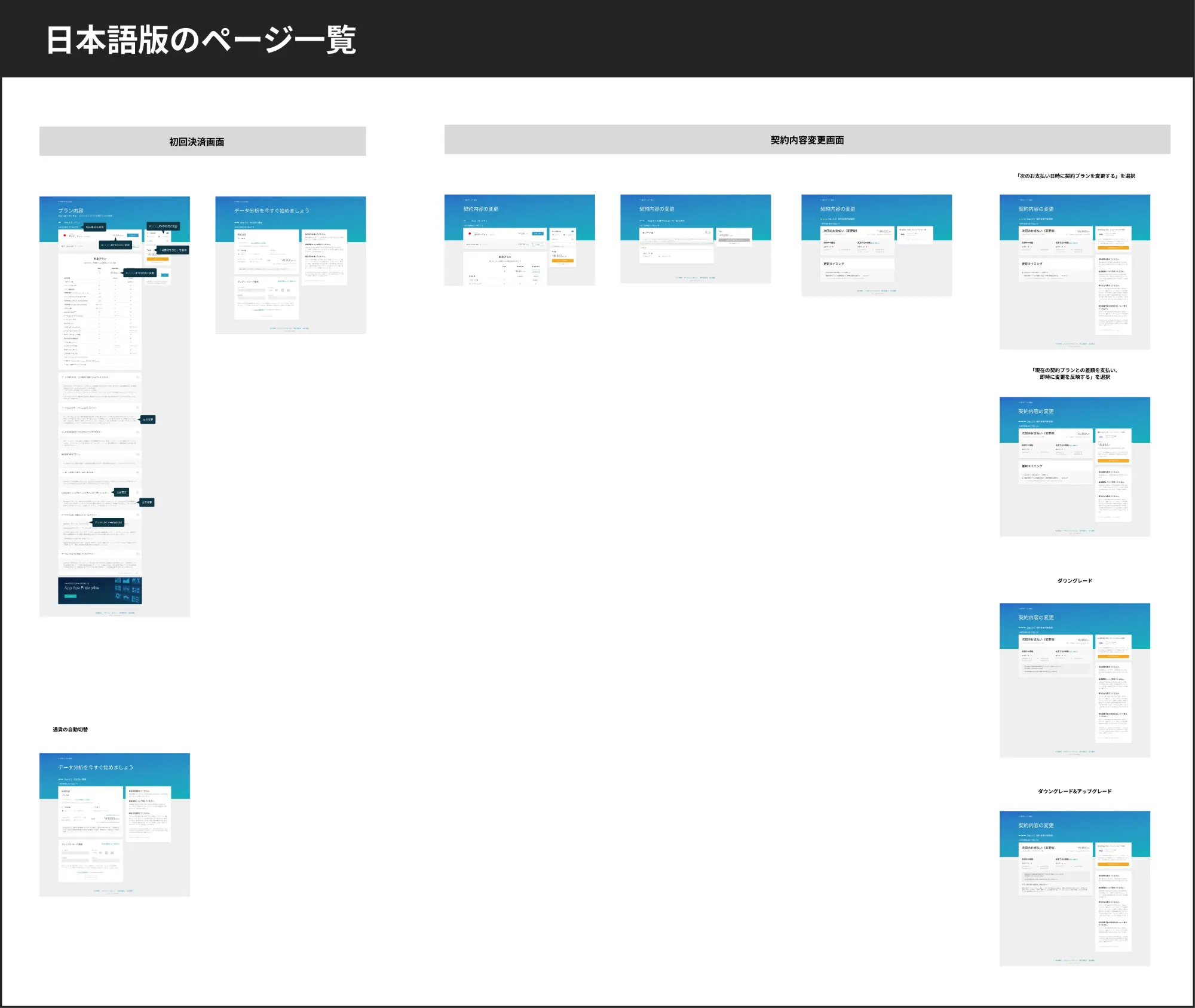The image size is (1195, 1008).
Task: Click the 契約内容変更画面 section header
Action: tap(807, 140)
